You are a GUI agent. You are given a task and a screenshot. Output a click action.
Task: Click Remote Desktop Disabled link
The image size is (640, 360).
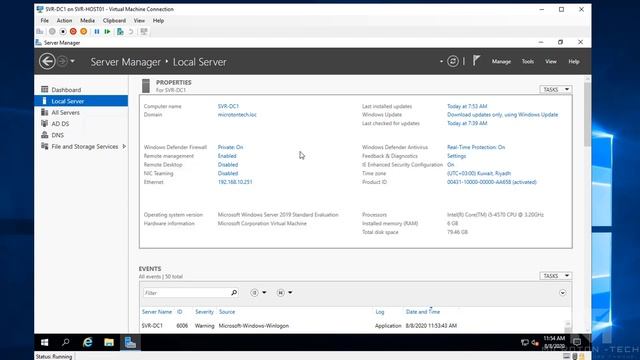pos(228,164)
